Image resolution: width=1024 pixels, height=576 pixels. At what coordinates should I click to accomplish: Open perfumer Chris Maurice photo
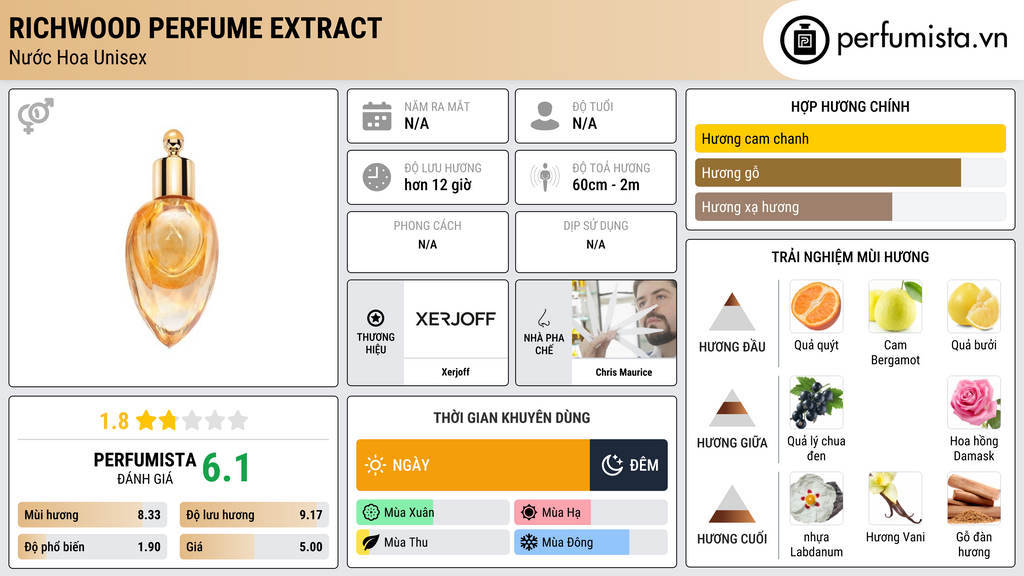pyautogui.click(x=624, y=320)
